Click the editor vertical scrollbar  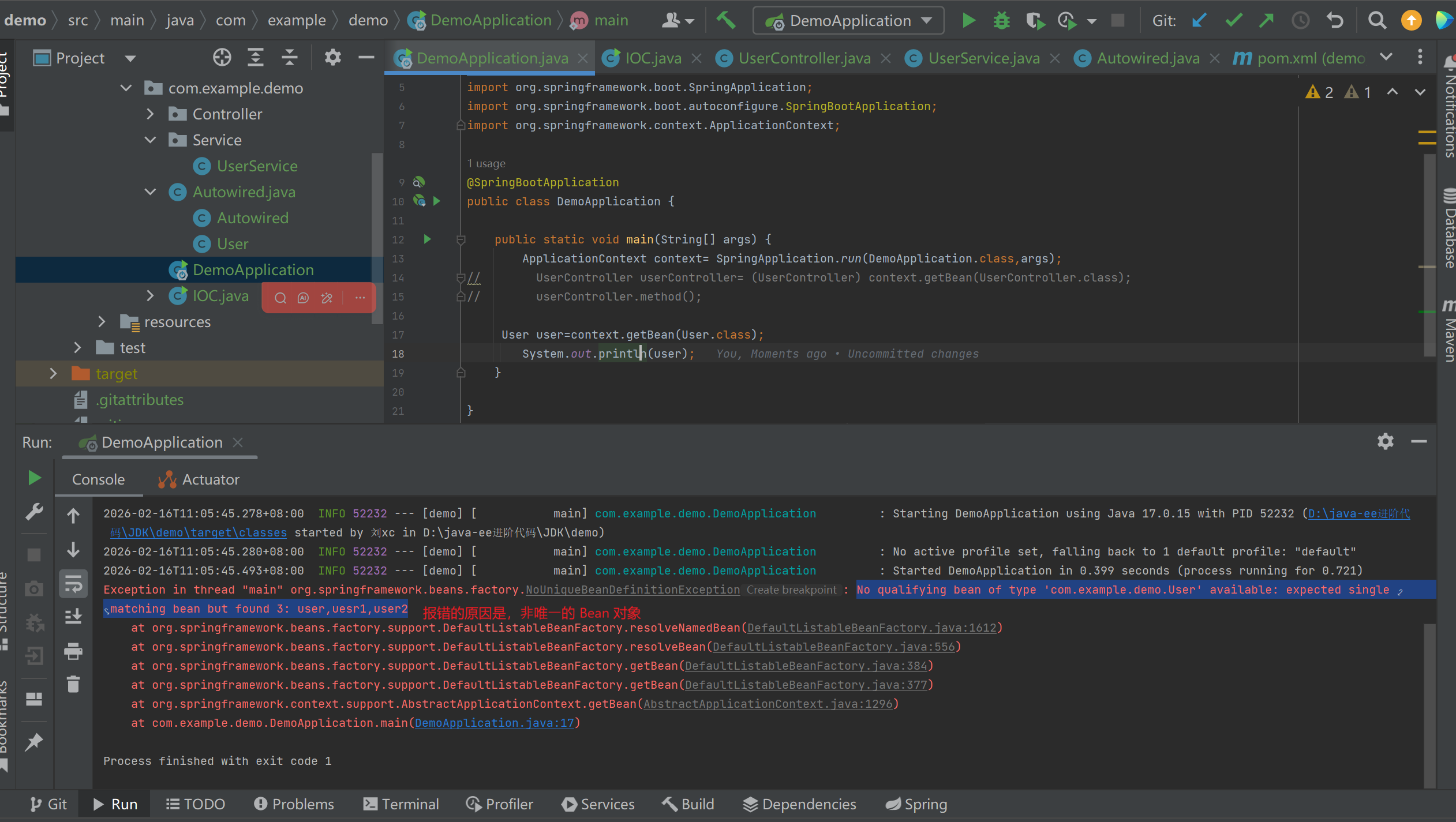pos(1429,254)
